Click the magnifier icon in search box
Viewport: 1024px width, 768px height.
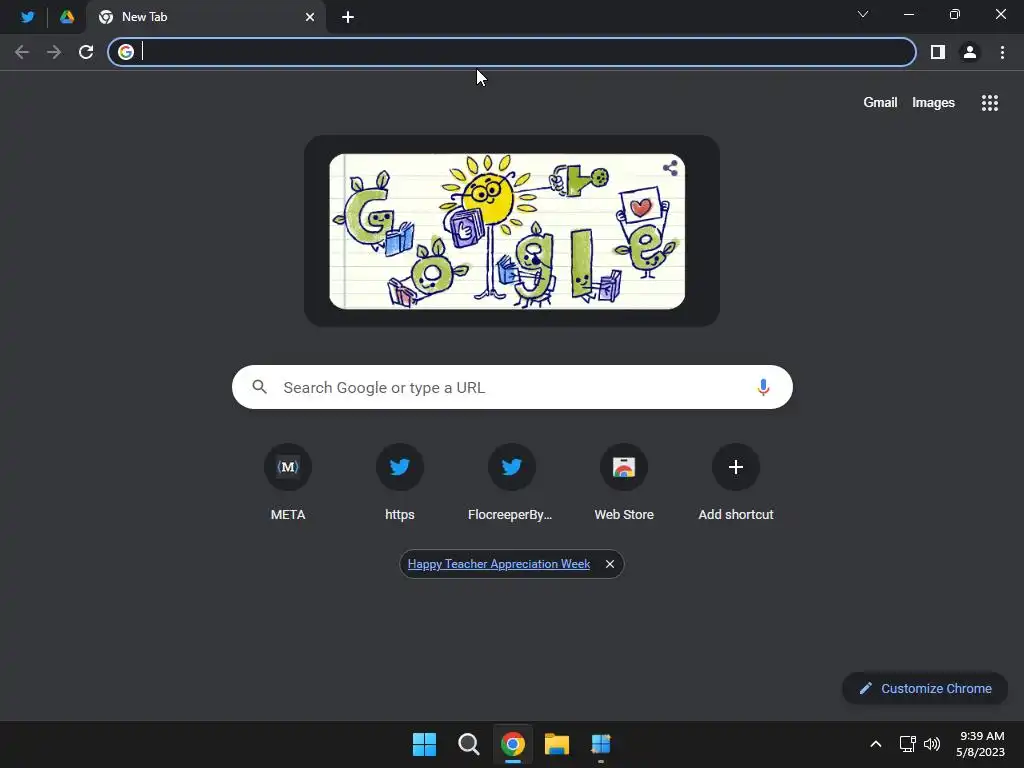[x=259, y=387]
